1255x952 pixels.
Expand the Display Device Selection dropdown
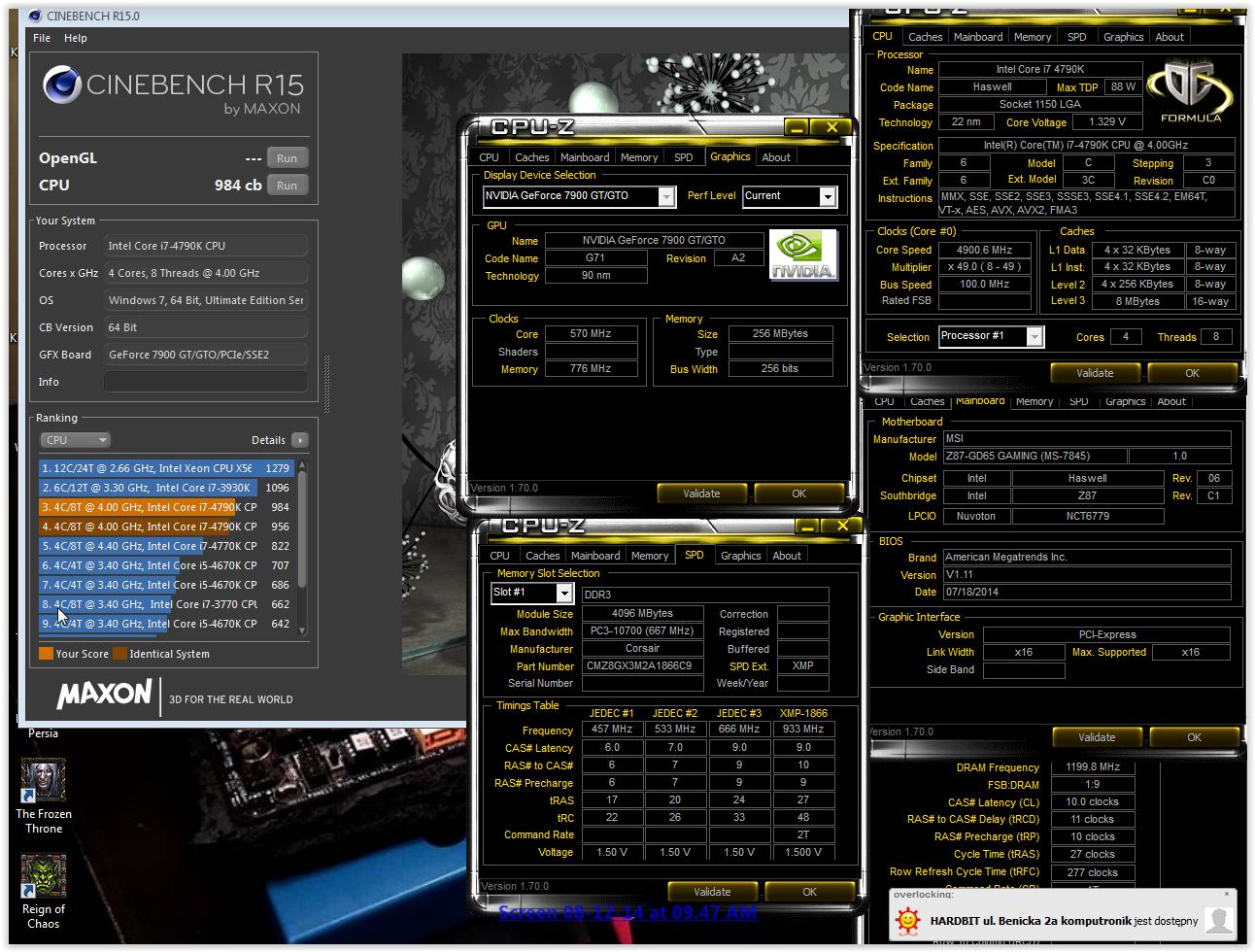666,196
